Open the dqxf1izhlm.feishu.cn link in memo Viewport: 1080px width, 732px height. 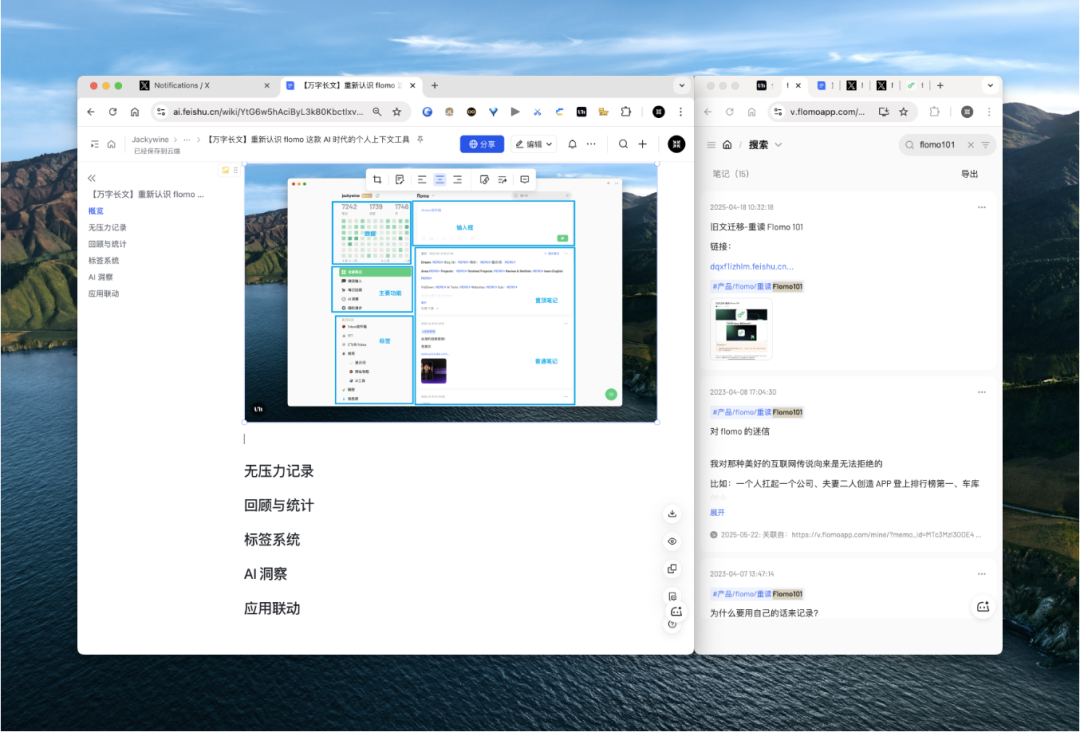tap(751, 266)
